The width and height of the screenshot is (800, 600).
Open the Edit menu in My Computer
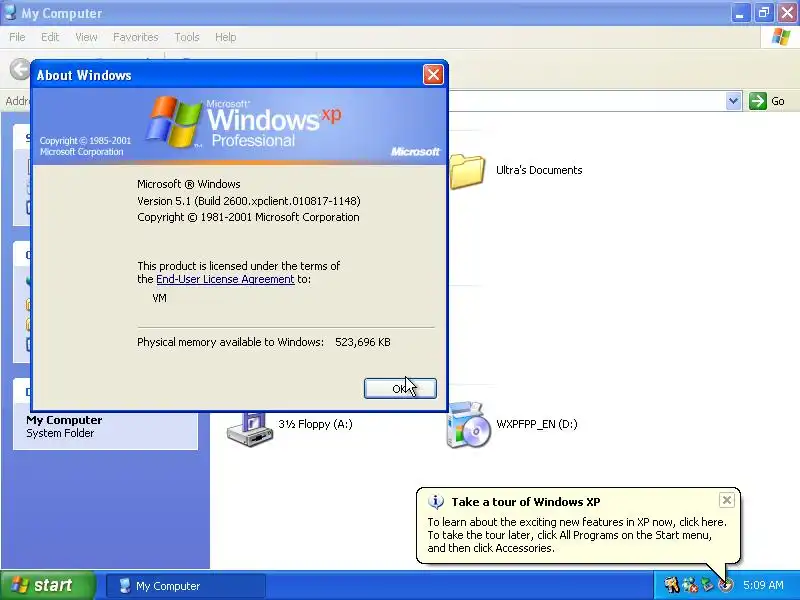pos(50,37)
